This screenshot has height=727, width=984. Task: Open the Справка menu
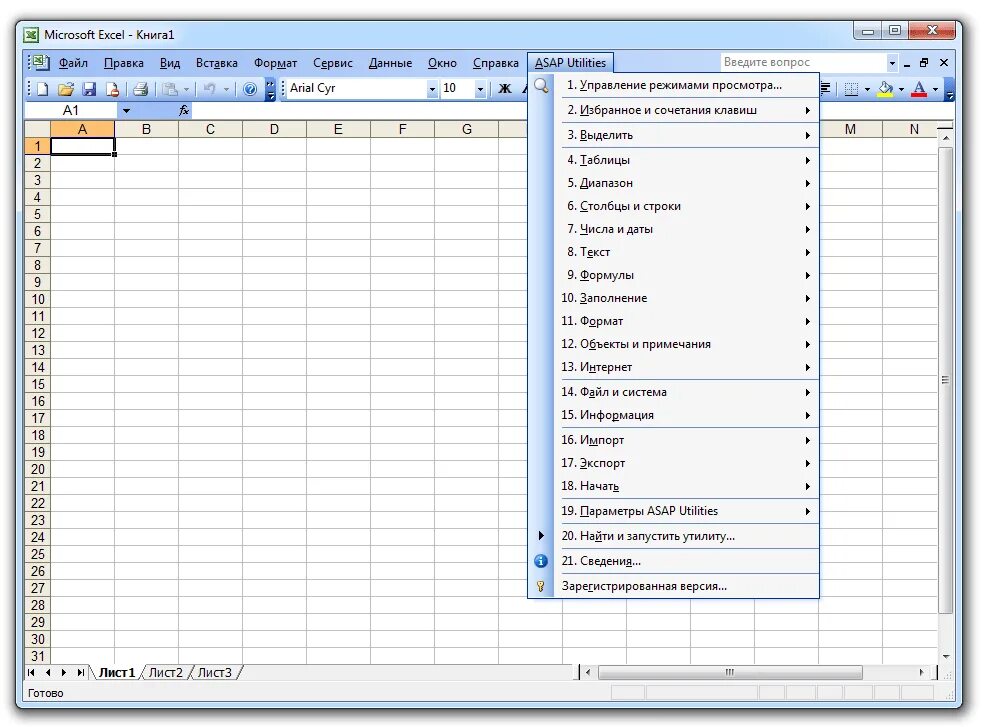tap(495, 63)
